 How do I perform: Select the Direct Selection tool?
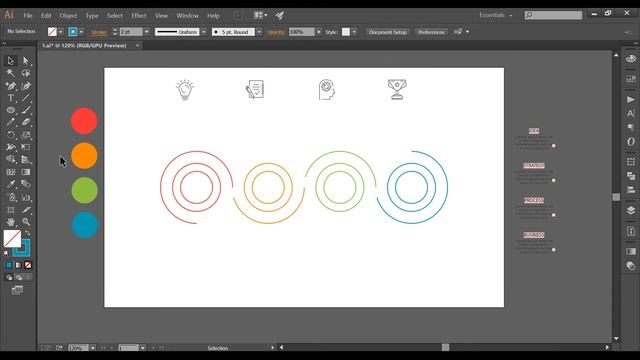click(26, 61)
